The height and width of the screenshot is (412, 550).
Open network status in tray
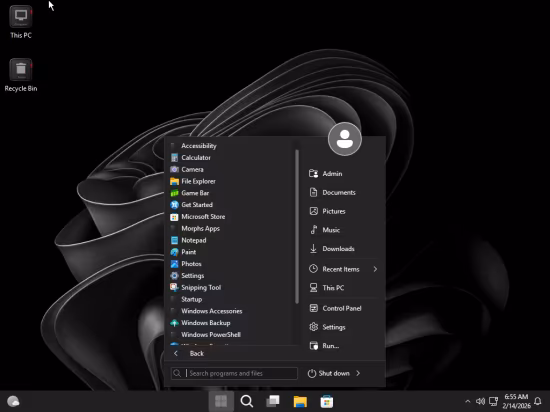tap(493, 401)
